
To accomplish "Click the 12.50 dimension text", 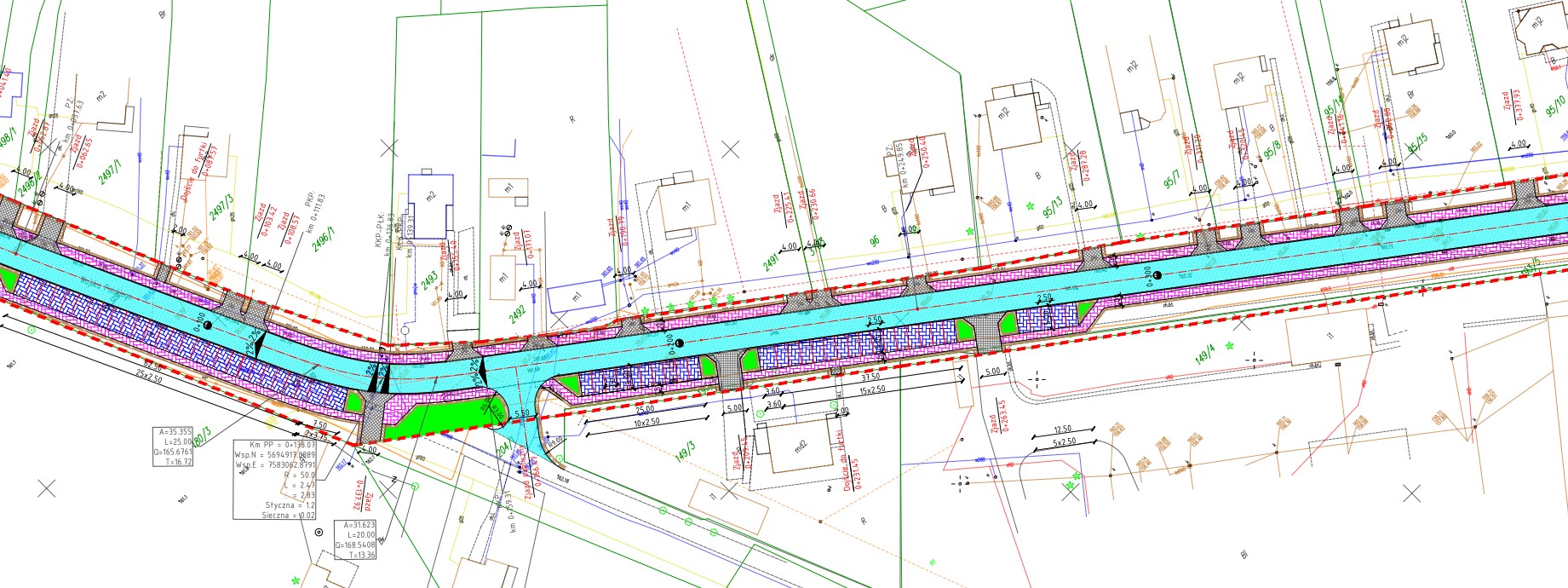I will (1062, 429).
